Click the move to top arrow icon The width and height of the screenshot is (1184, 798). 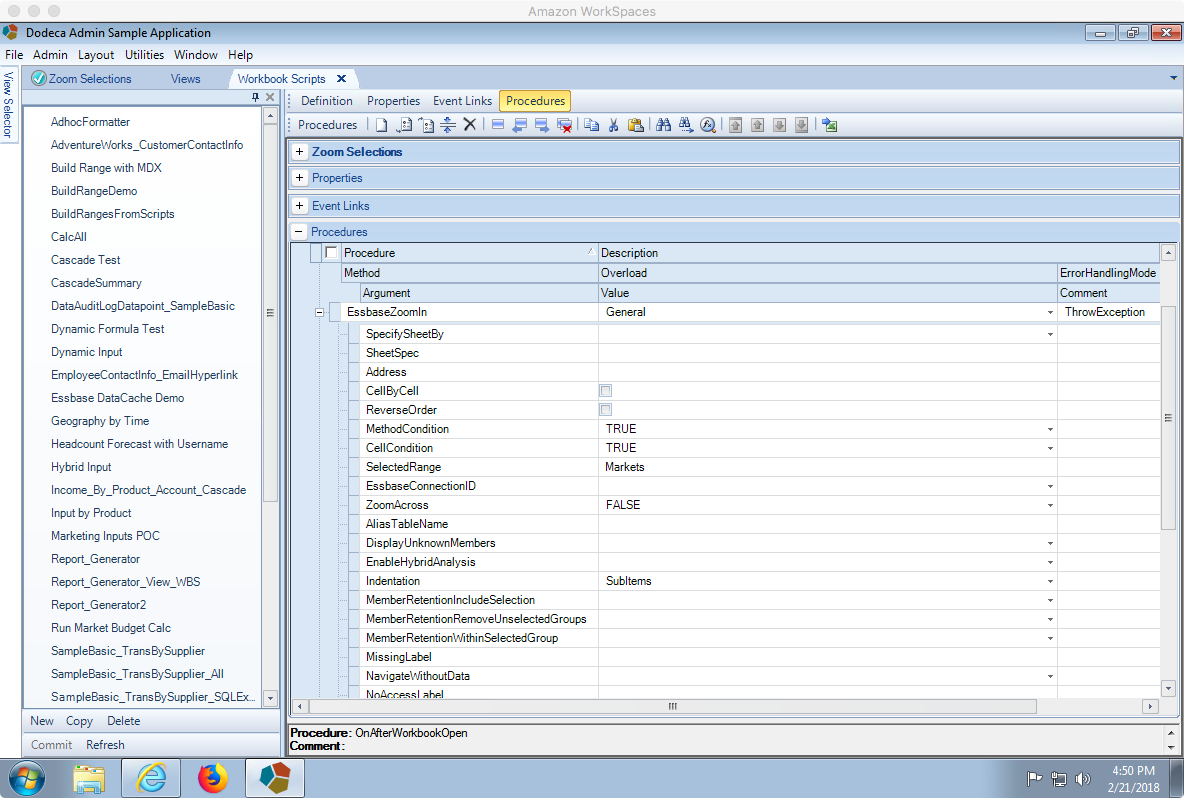pos(735,125)
